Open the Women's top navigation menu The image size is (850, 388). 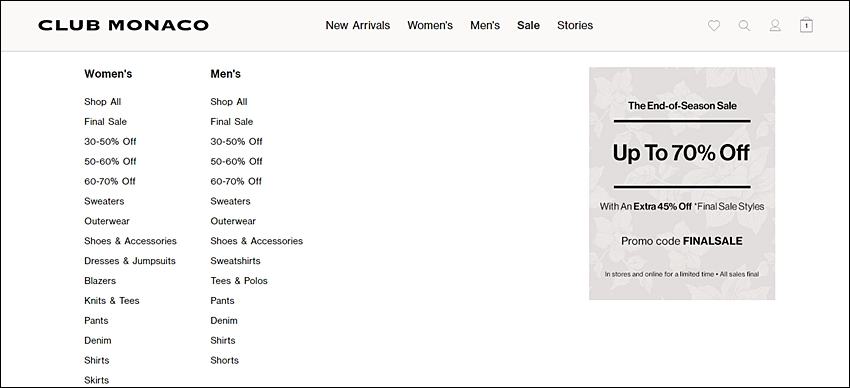click(x=430, y=25)
